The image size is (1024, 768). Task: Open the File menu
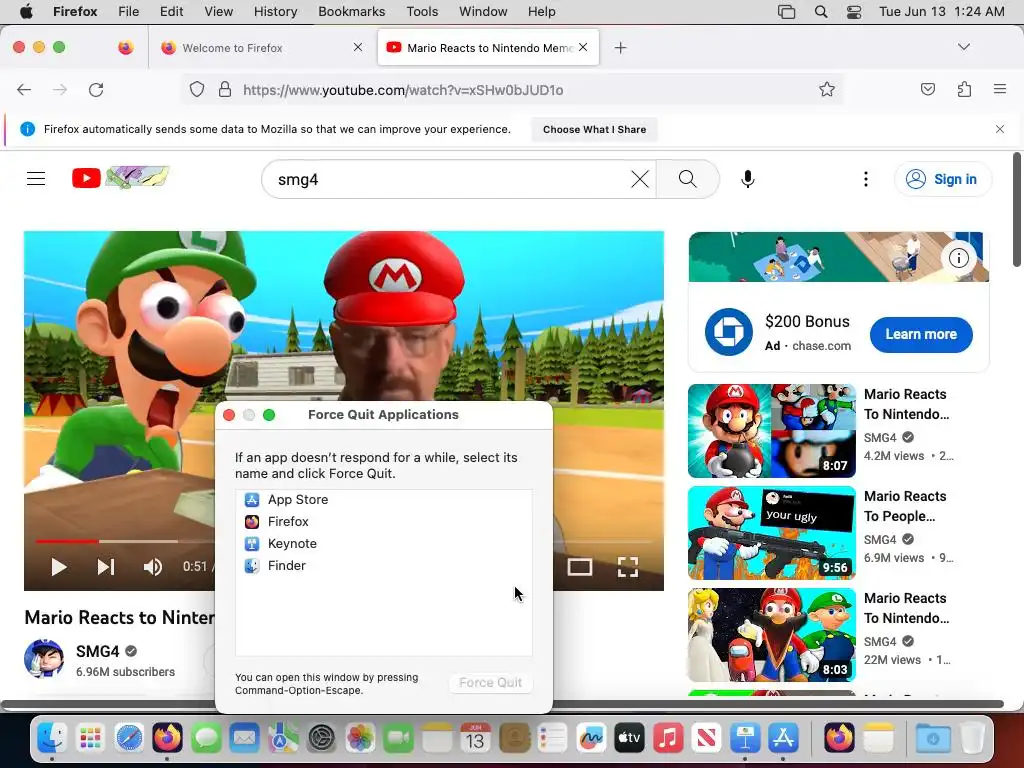(129, 12)
